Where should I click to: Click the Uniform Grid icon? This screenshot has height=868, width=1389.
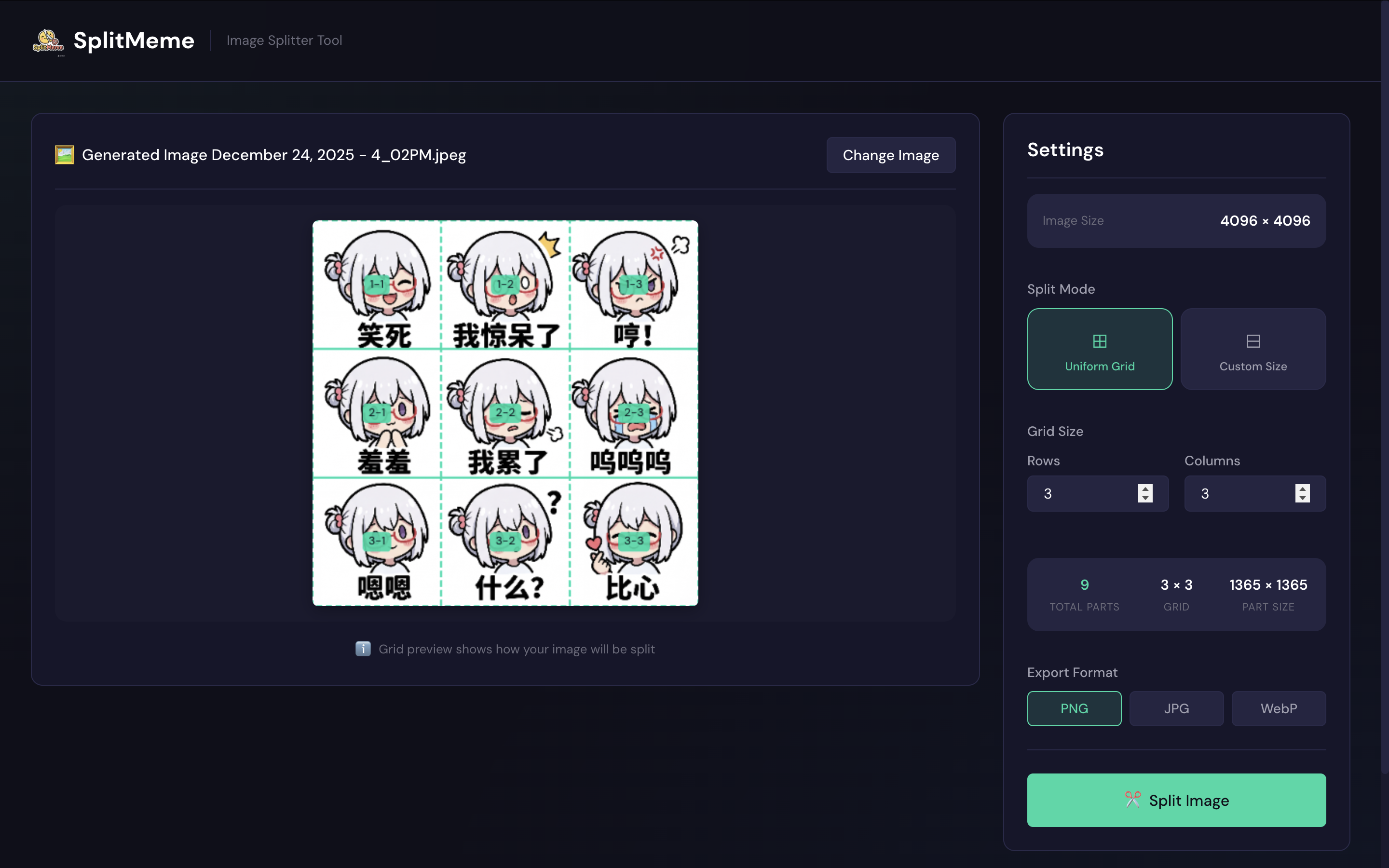click(x=1099, y=341)
